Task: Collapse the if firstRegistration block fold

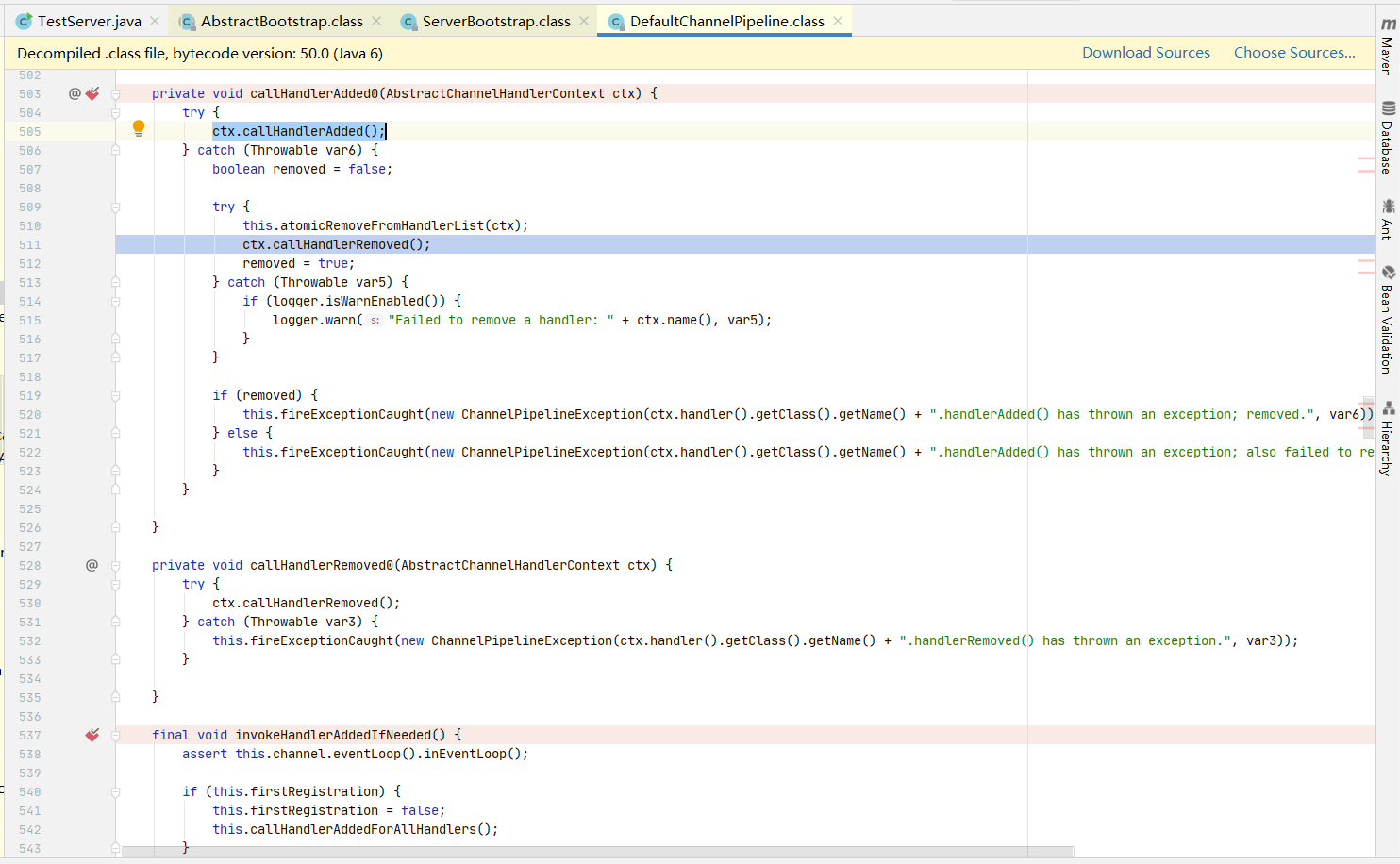Action: tap(116, 791)
